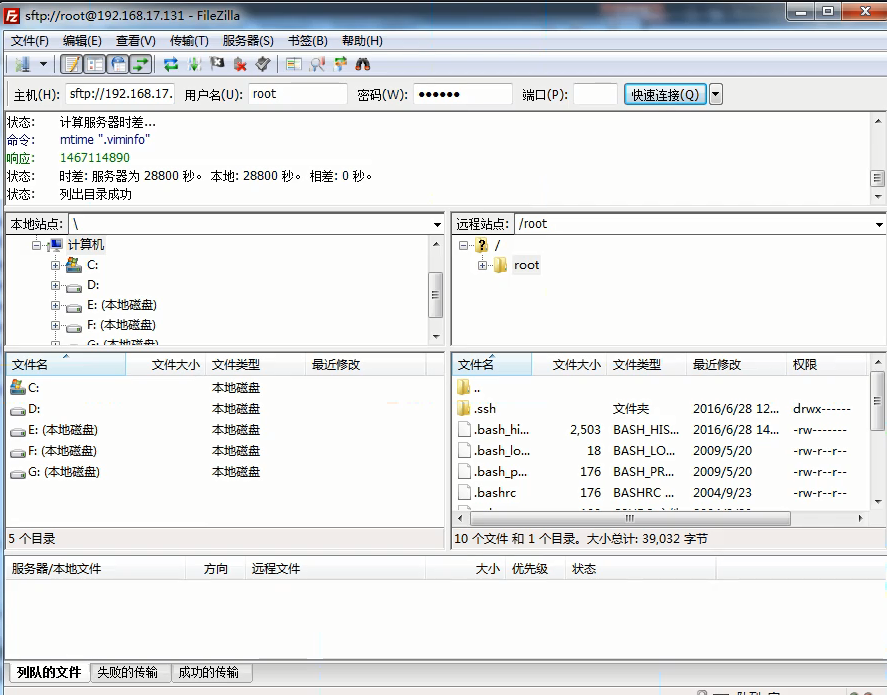Open the directory listing filters icon
The image size is (887, 695).
294,64
